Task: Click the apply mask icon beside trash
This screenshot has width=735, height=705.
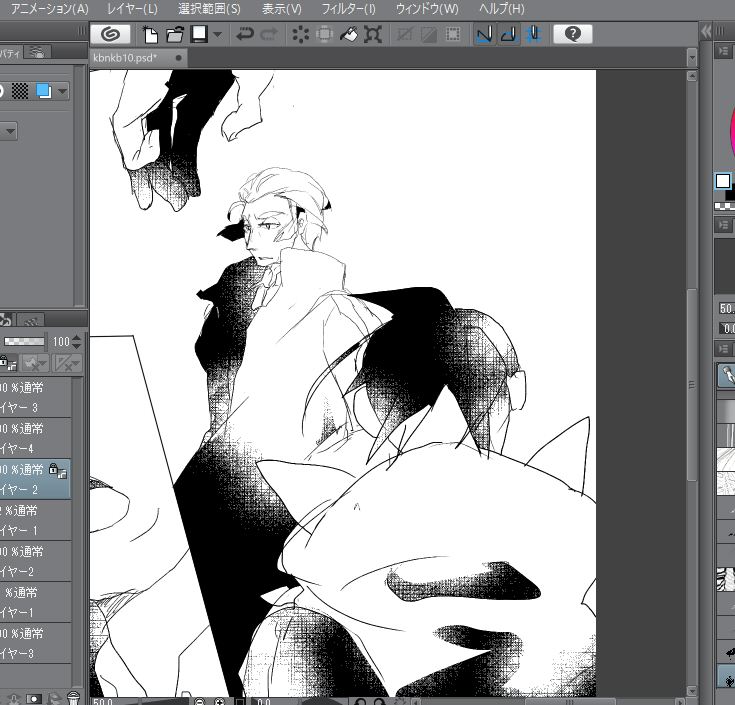Action: pos(53,698)
